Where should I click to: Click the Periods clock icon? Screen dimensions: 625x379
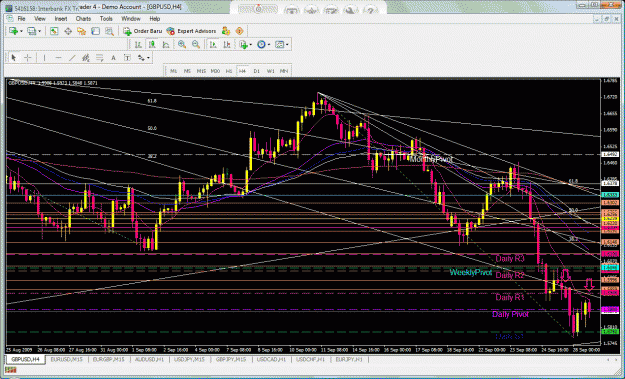click(261, 45)
